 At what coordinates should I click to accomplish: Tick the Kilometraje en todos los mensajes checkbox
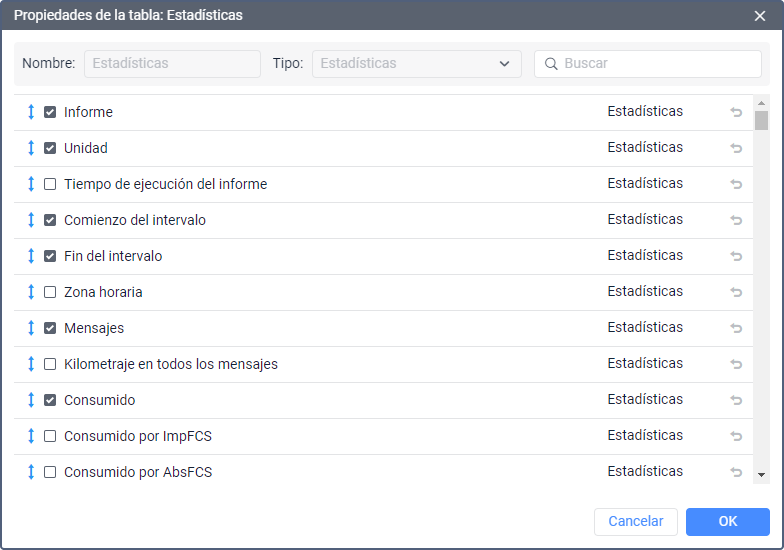click(x=50, y=364)
